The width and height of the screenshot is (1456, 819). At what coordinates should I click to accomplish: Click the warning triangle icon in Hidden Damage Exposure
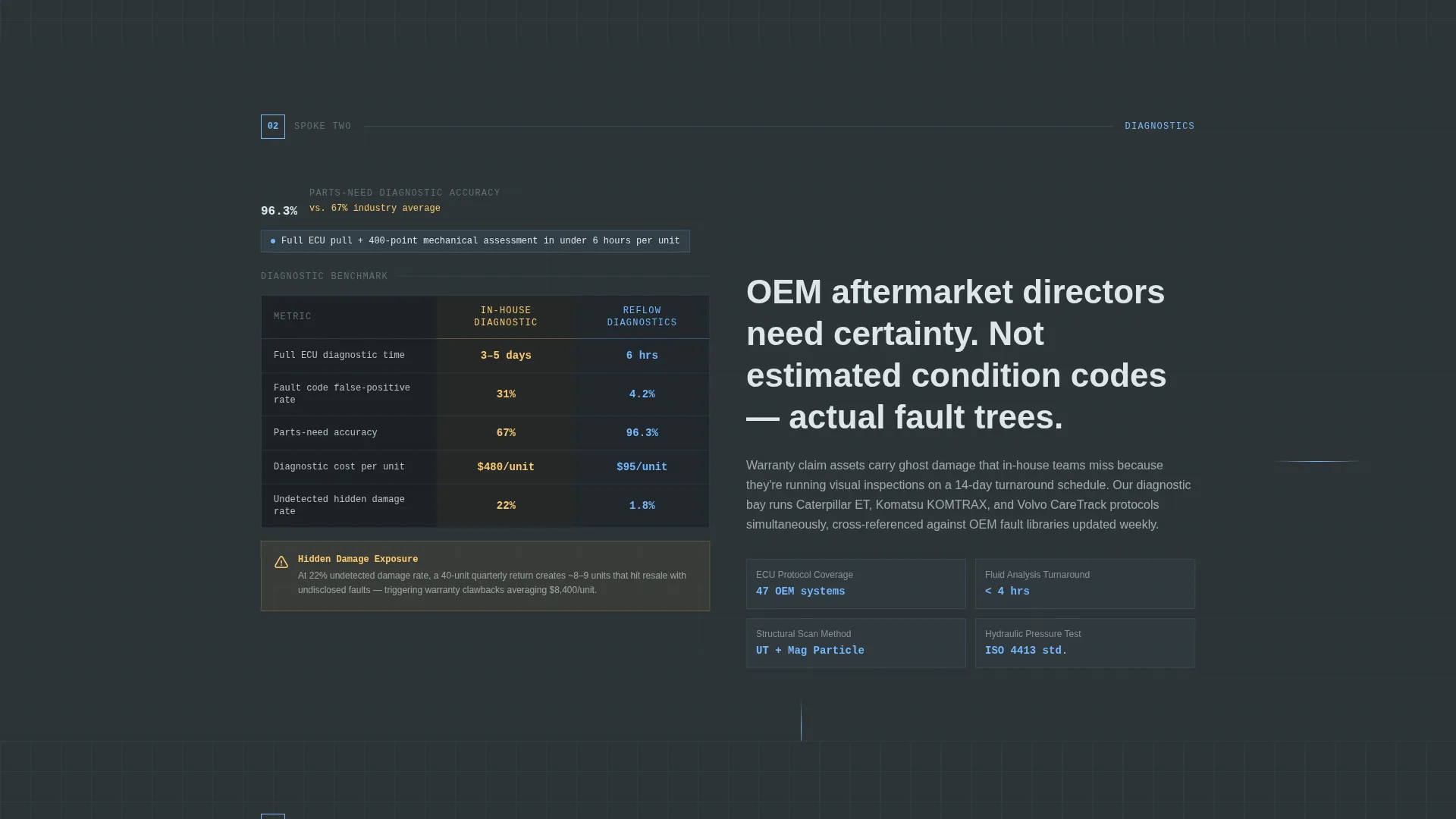281,562
